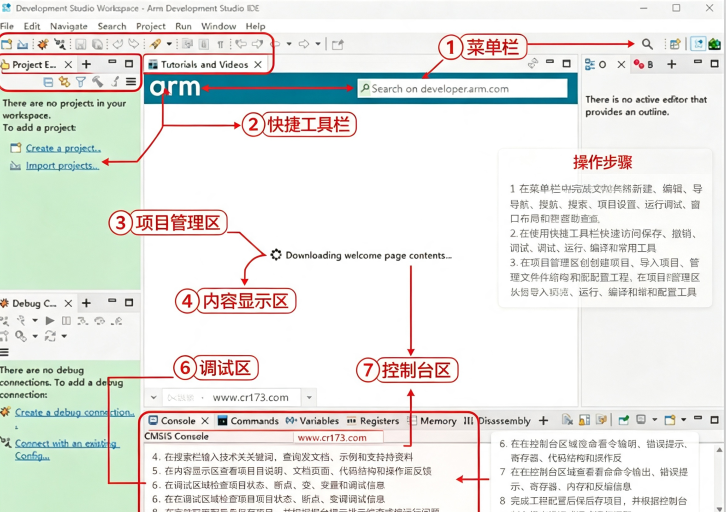This screenshot has width=726, height=512.
Task: Open the Navigate menu
Action: 69,26
